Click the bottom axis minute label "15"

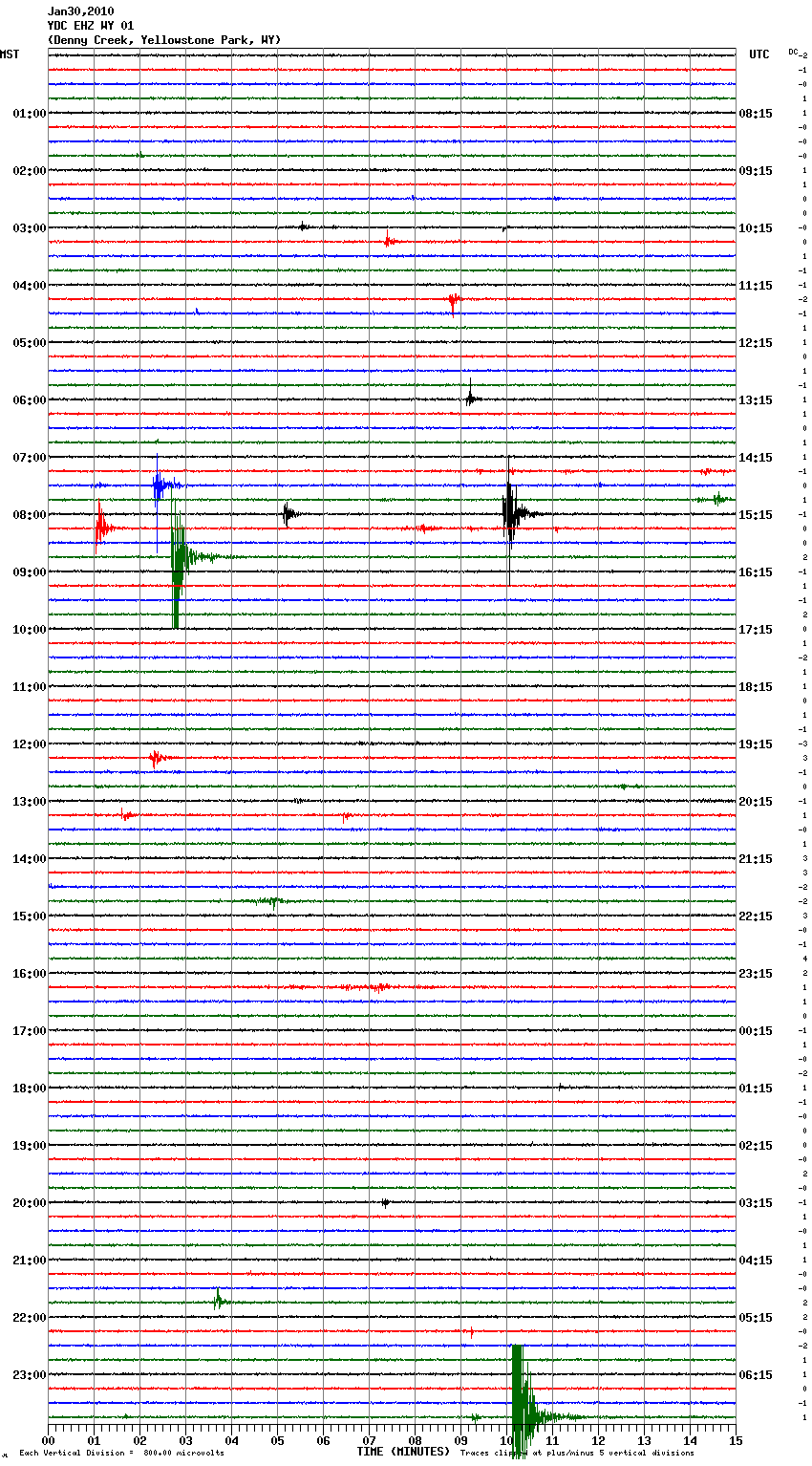(736, 1441)
